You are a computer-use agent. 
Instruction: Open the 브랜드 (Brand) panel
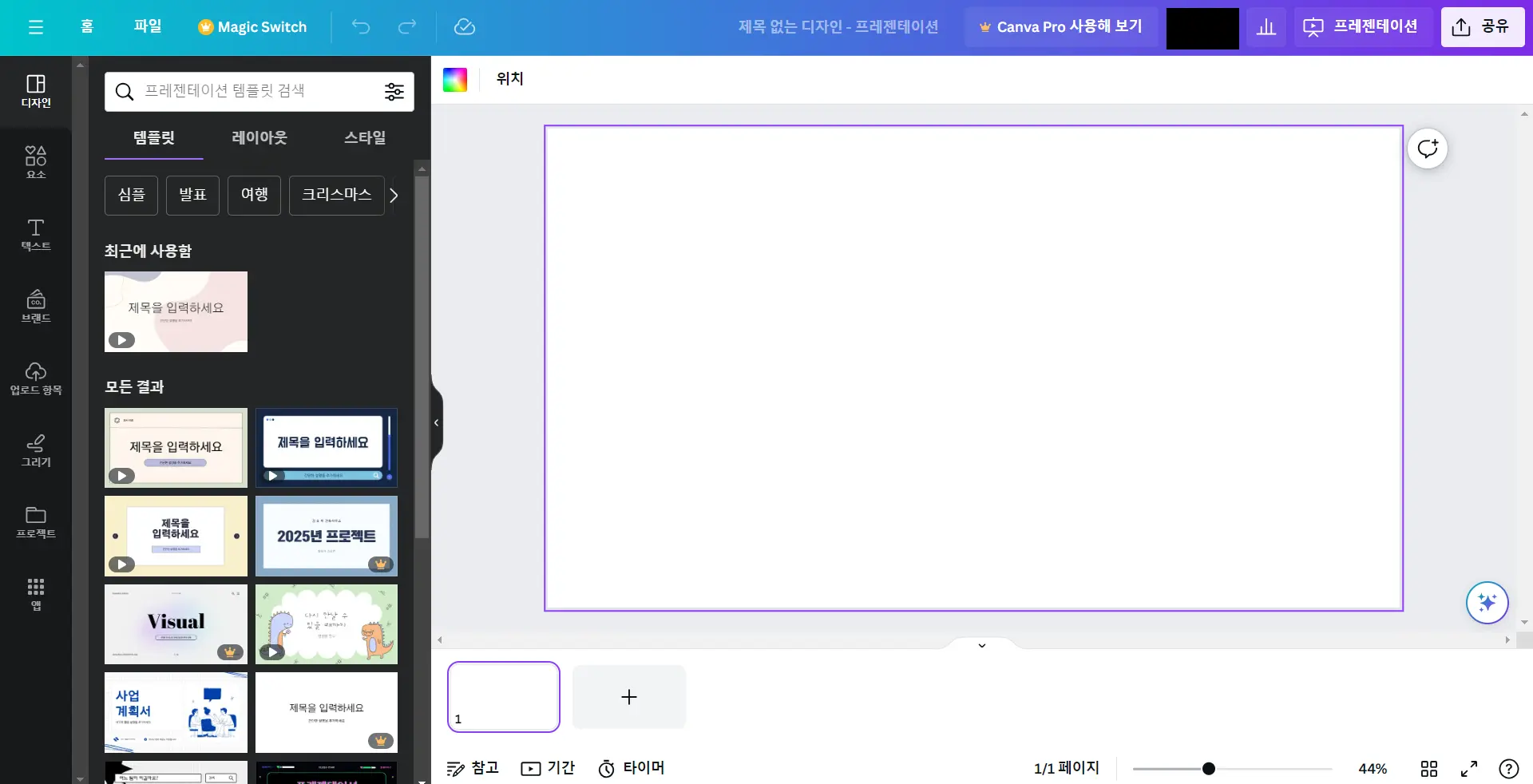click(x=35, y=307)
